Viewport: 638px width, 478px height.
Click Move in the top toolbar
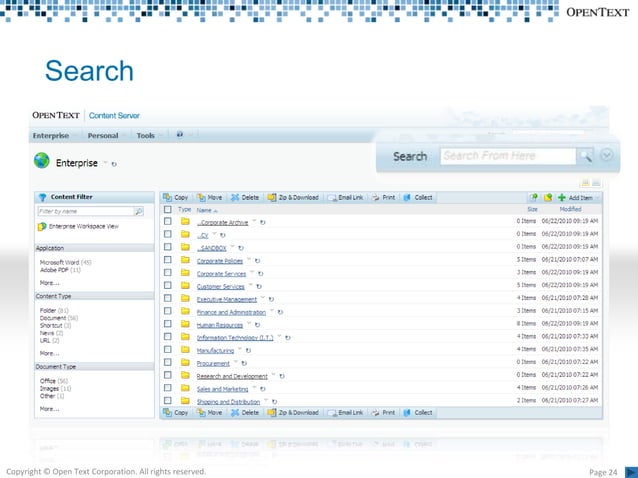click(210, 198)
